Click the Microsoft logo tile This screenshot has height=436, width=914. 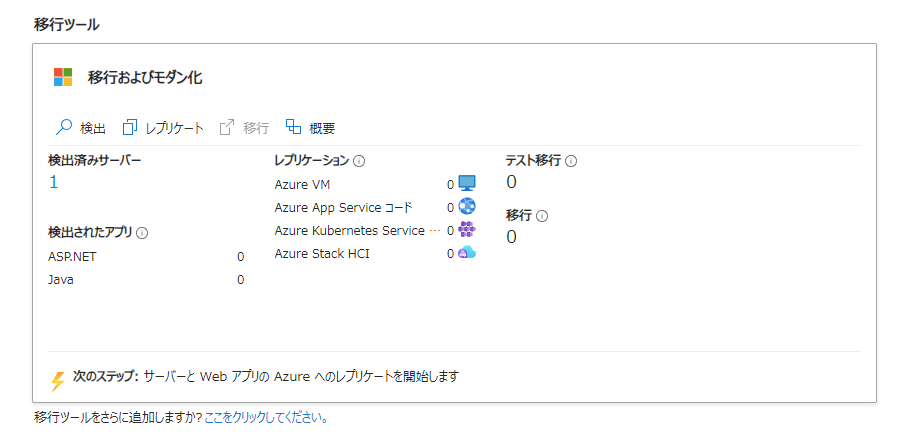[x=63, y=77]
